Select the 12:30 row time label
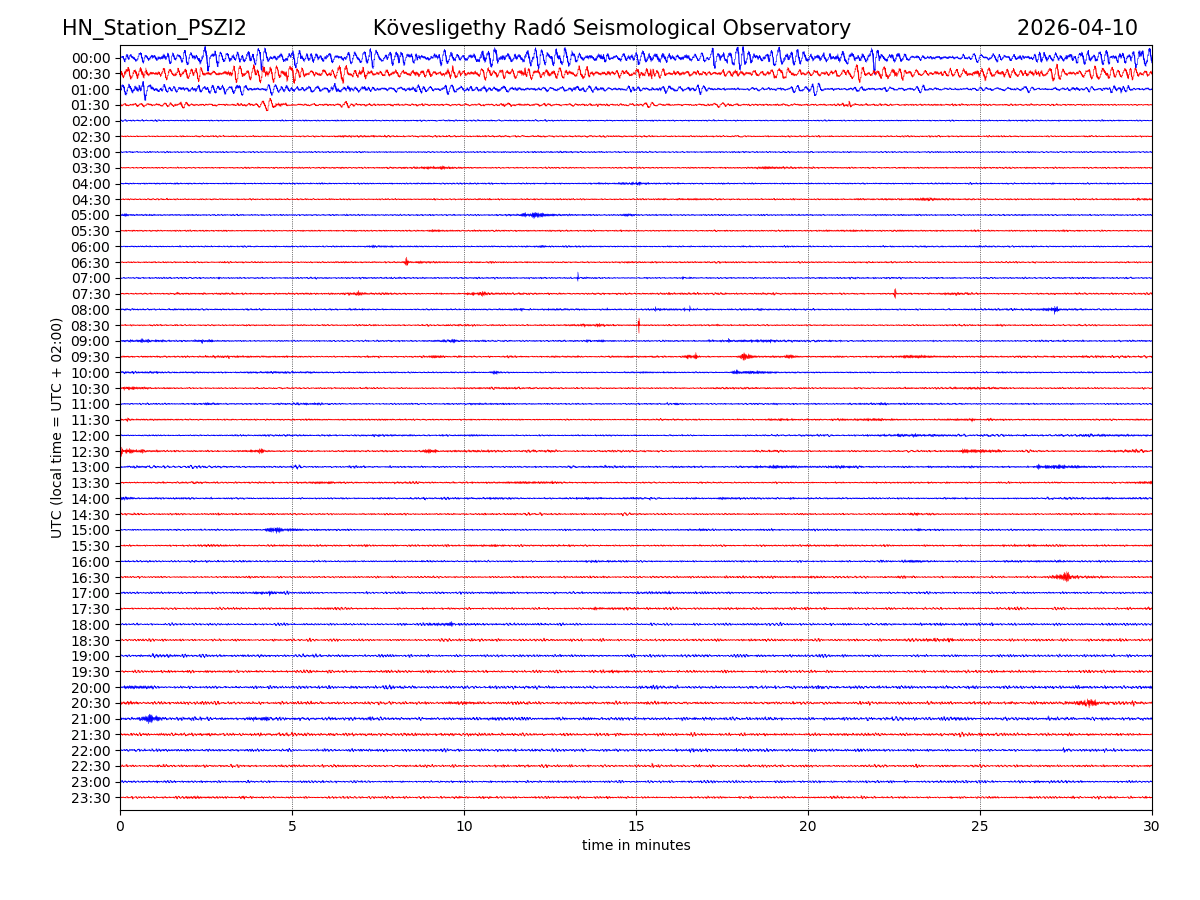 [x=90, y=452]
